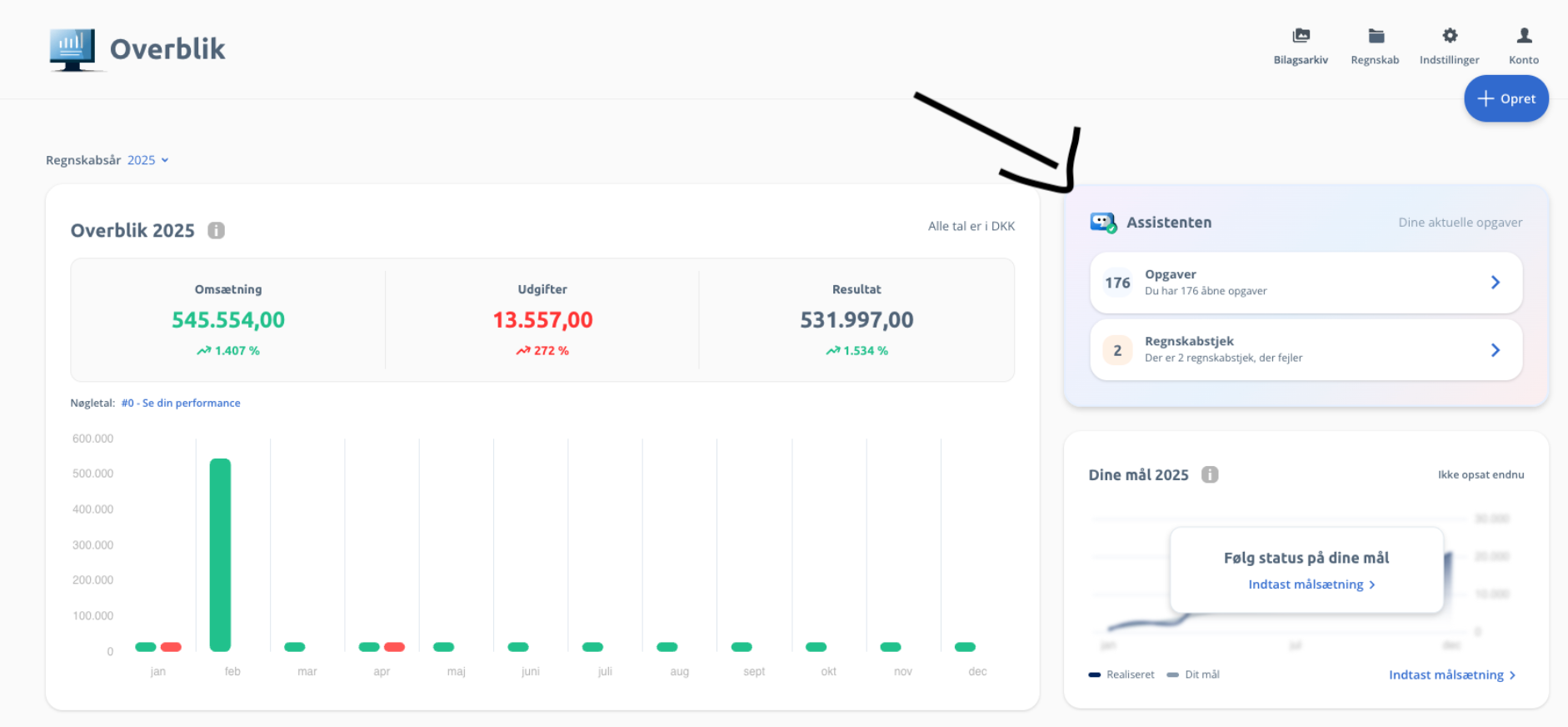Click info icon beside Dine mål 2025

[x=1210, y=474]
